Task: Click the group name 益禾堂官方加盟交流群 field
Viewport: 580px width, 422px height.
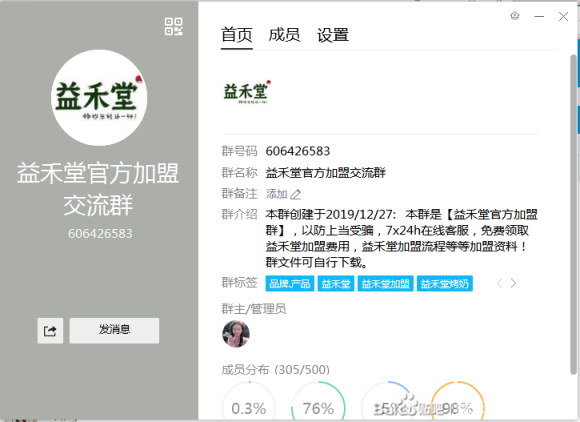Action: pyautogui.click(x=326, y=173)
